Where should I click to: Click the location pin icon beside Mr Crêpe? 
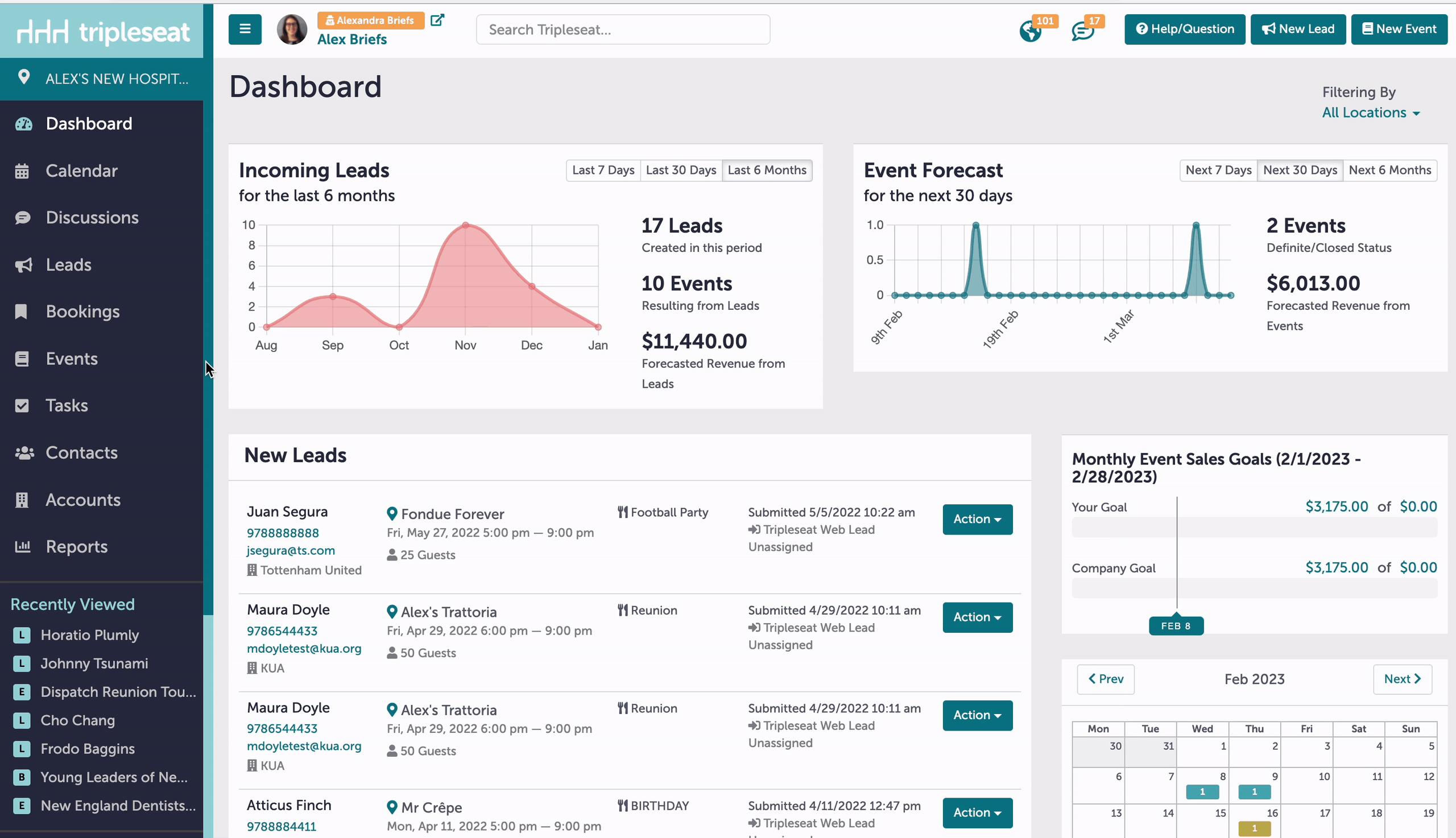[392, 807]
